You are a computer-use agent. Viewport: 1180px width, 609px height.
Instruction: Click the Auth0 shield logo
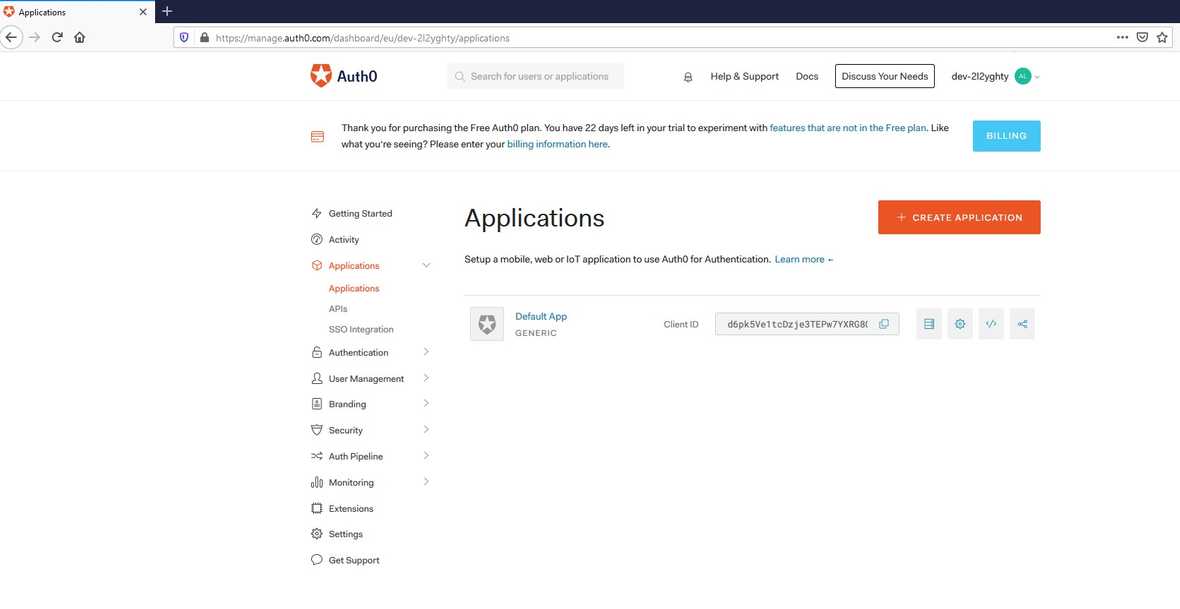coord(320,74)
